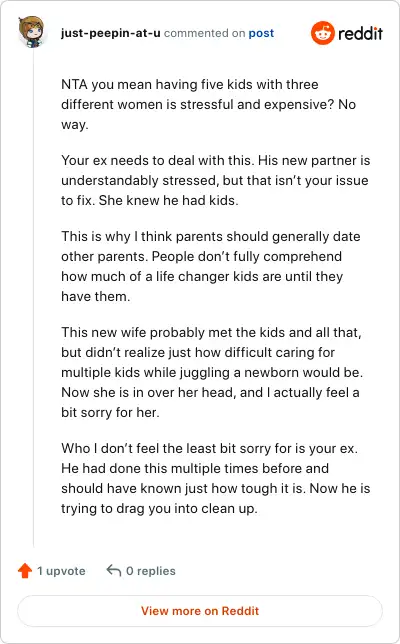Click the "commented on" header text

tap(205, 33)
